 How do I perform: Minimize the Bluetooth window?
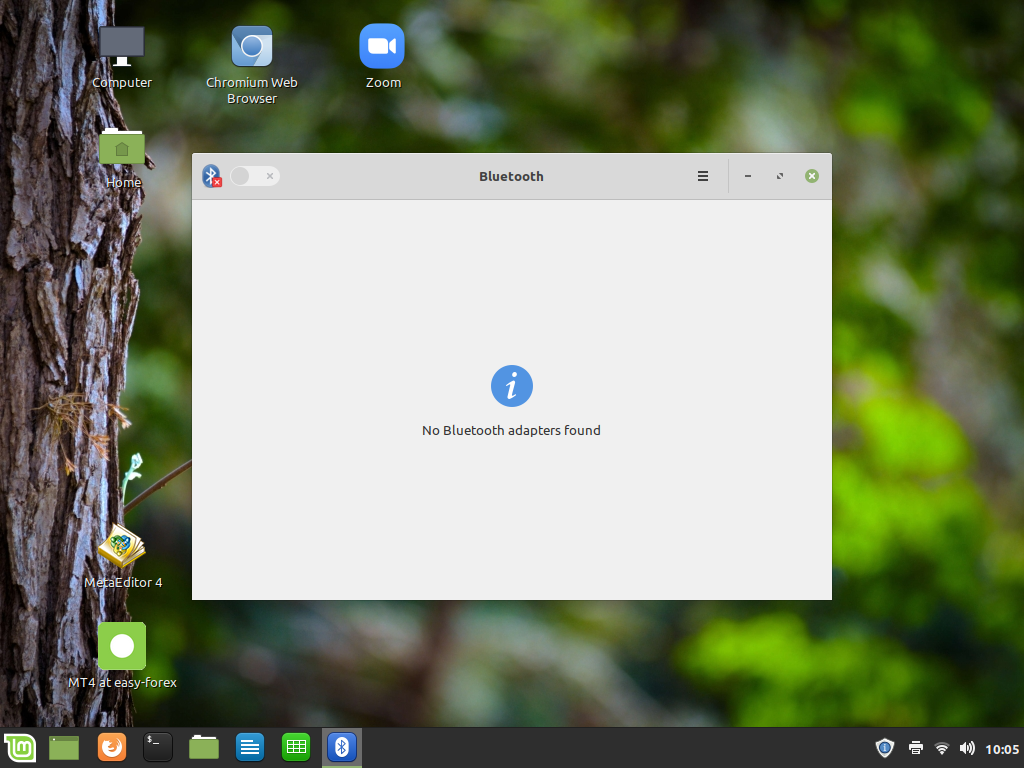pos(748,176)
